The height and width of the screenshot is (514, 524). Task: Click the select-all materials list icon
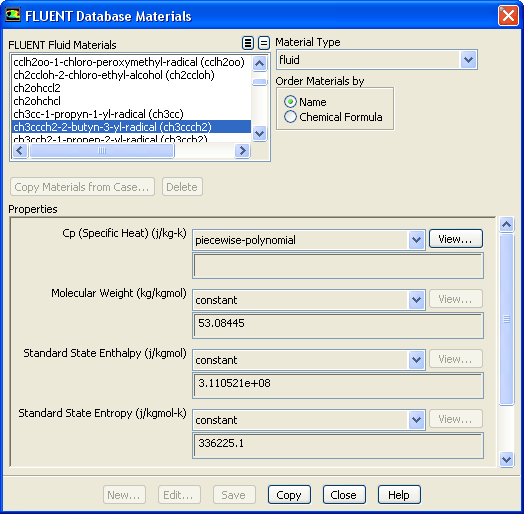pyautogui.click(x=248, y=43)
